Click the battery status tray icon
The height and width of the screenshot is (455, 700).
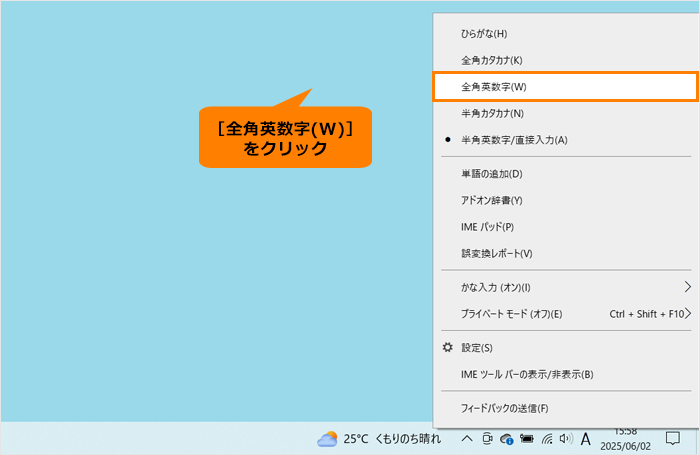tap(527, 439)
